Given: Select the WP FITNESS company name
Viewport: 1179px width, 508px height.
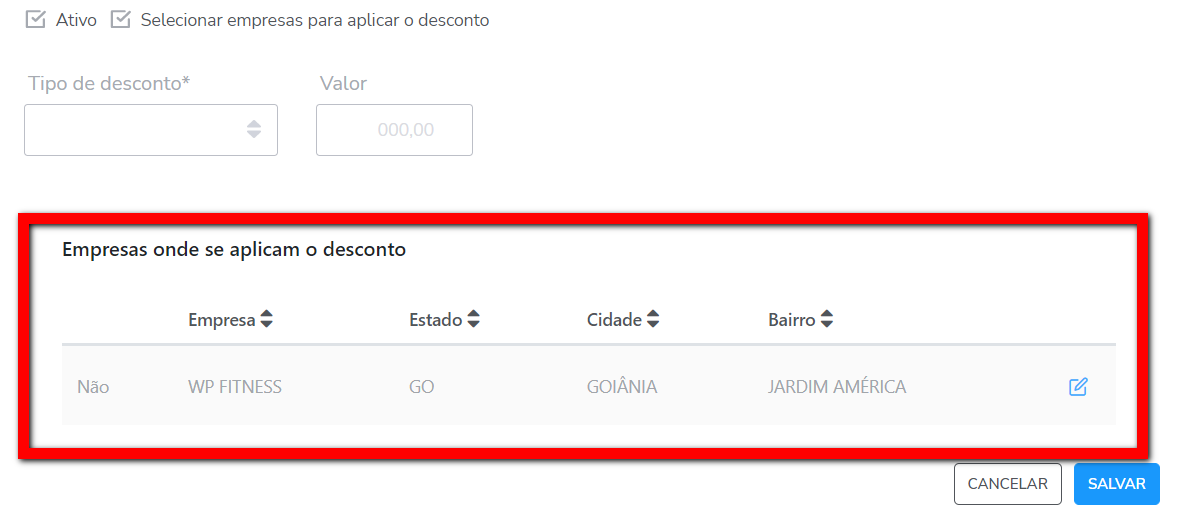Looking at the screenshot, I should [235, 387].
